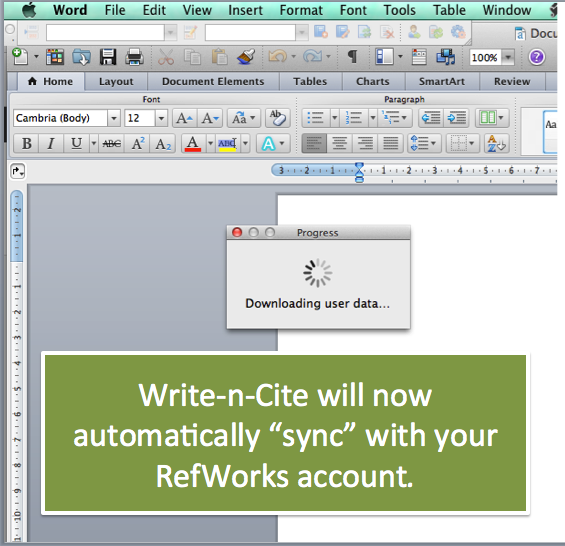The image size is (565, 546).
Task: Click the Print icon
Action: pos(134,57)
